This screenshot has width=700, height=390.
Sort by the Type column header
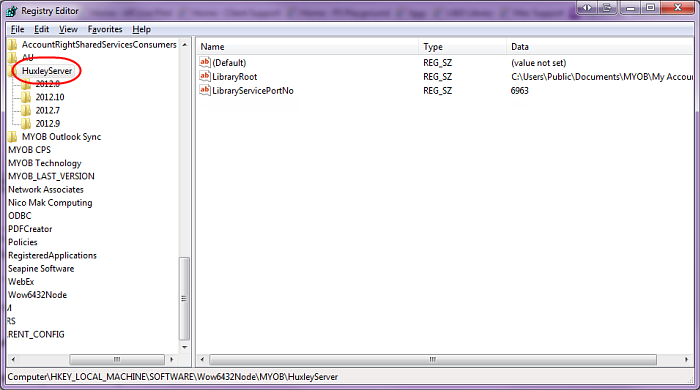[462, 46]
